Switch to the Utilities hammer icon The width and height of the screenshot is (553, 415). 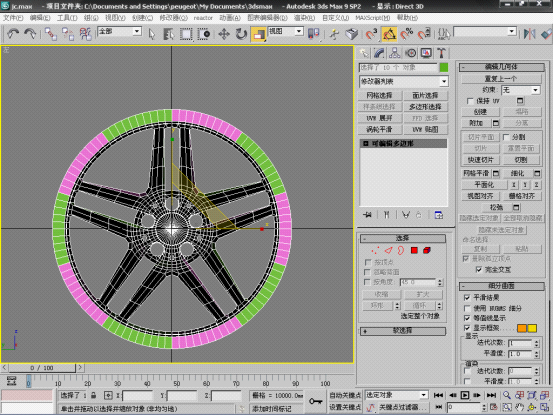point(441,53)
